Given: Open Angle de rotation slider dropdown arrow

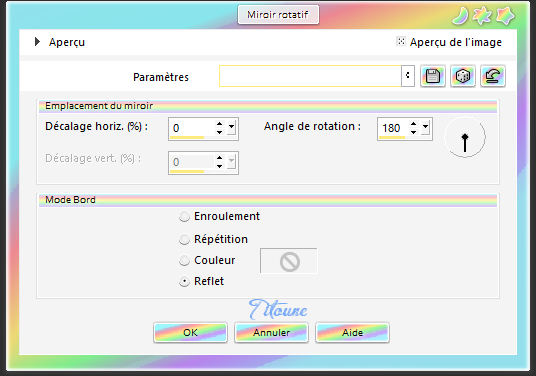Looking at the screenshot, I should coord(425,127).
